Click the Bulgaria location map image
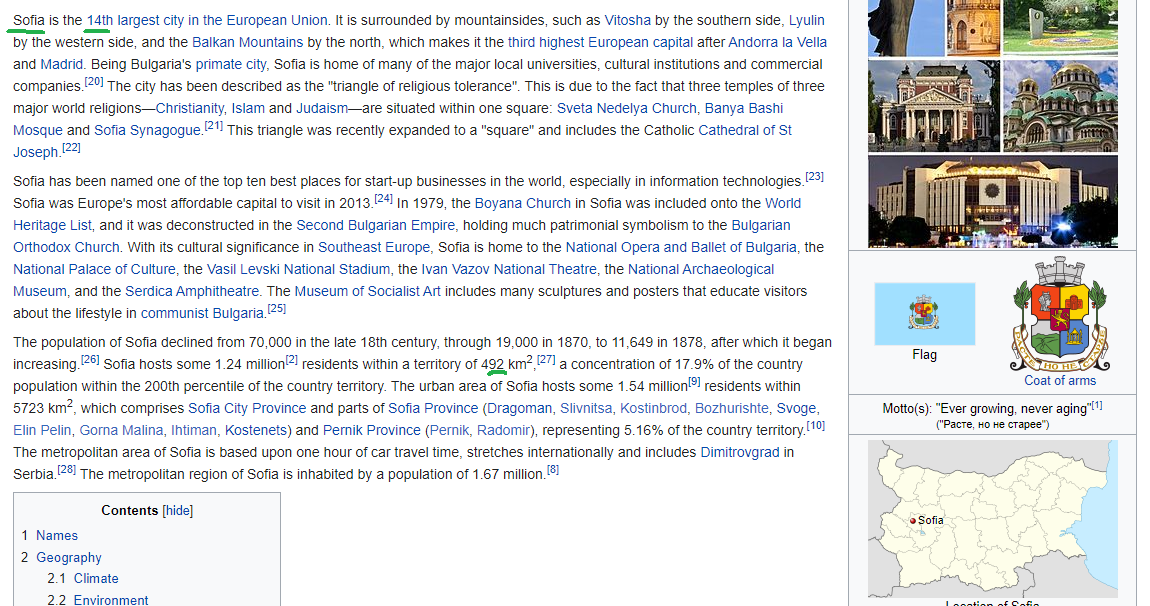1150x606 pixels. pyautogui.click(x=992, y=520)
